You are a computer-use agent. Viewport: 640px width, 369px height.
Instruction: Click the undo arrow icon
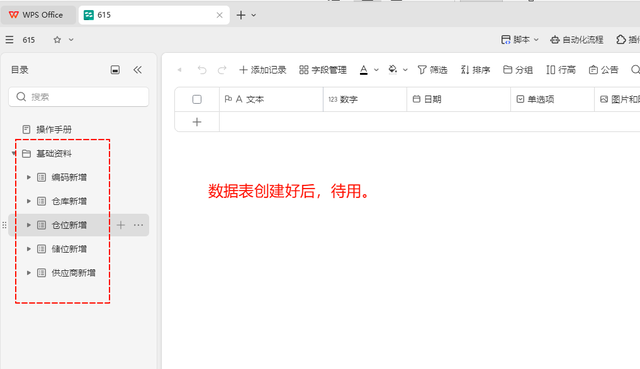pos(202,70)
